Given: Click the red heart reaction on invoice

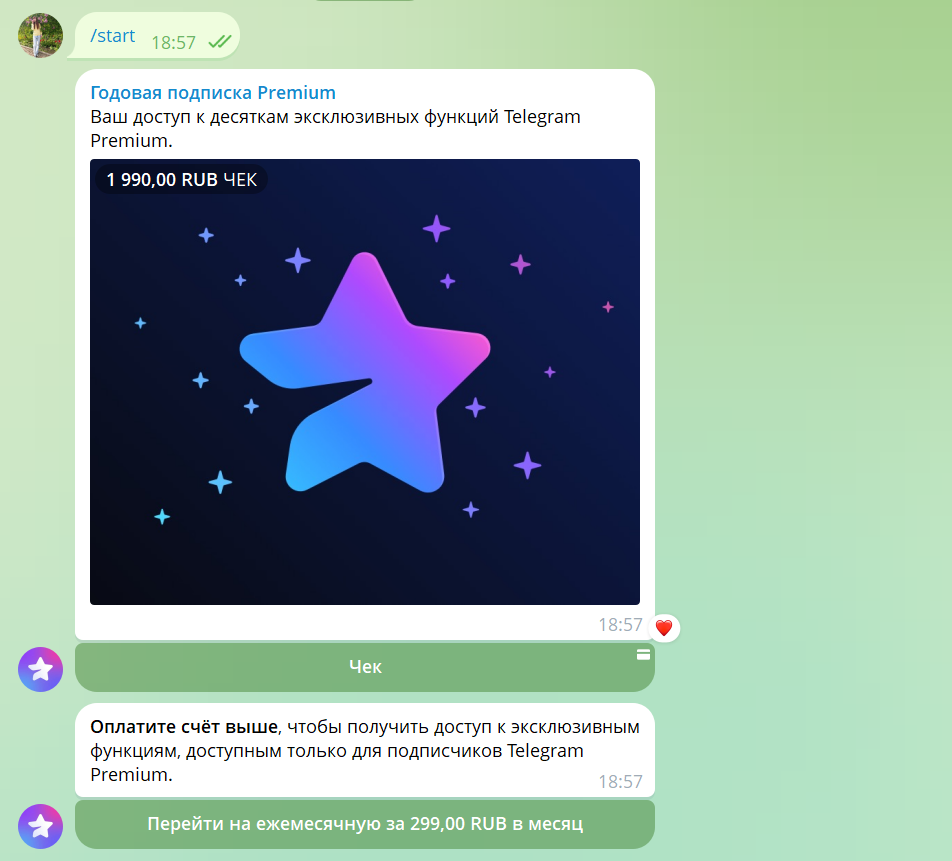Looking at the screenshot, I should point(664,628).
